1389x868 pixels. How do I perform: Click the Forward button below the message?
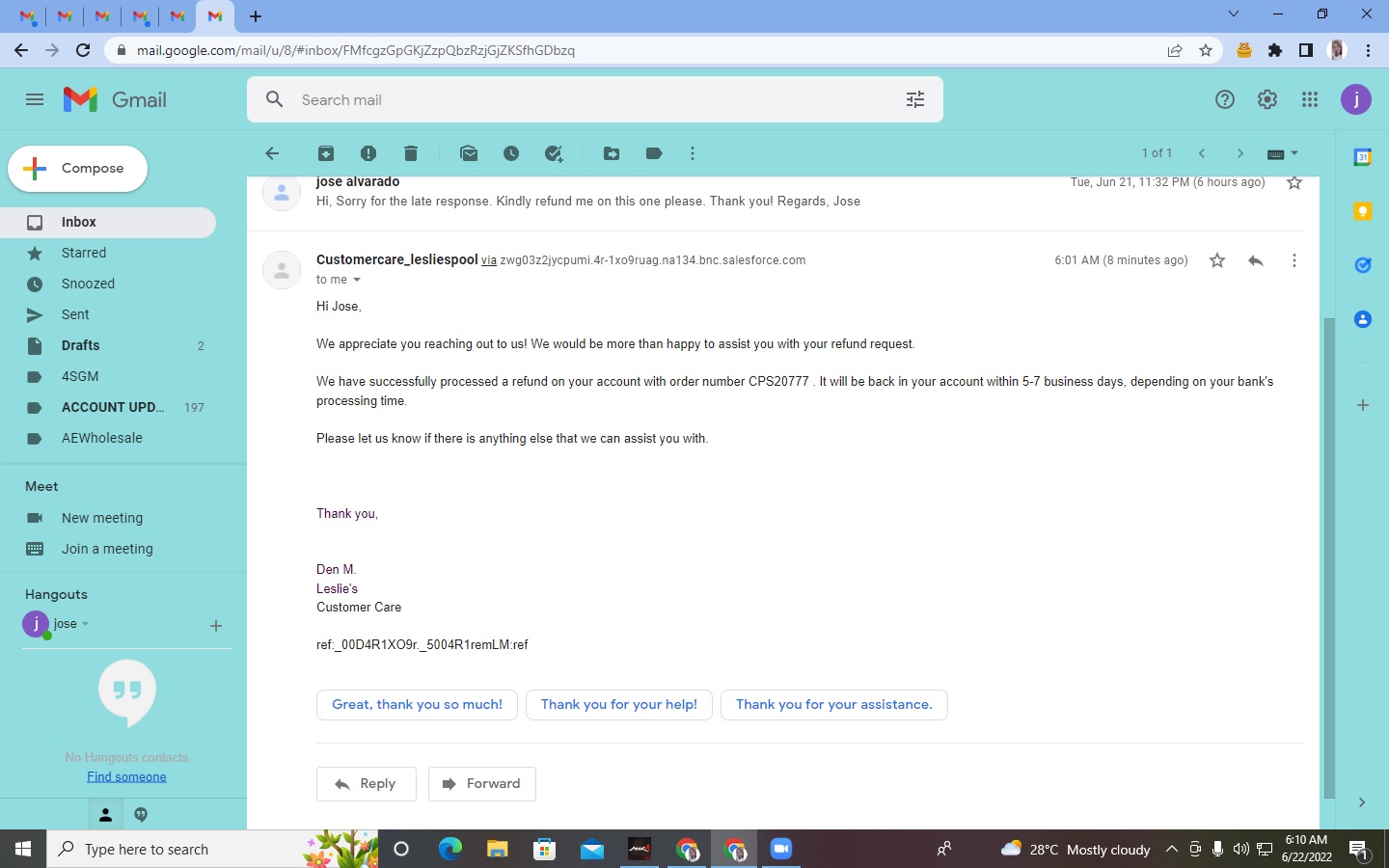click(481, 784)
